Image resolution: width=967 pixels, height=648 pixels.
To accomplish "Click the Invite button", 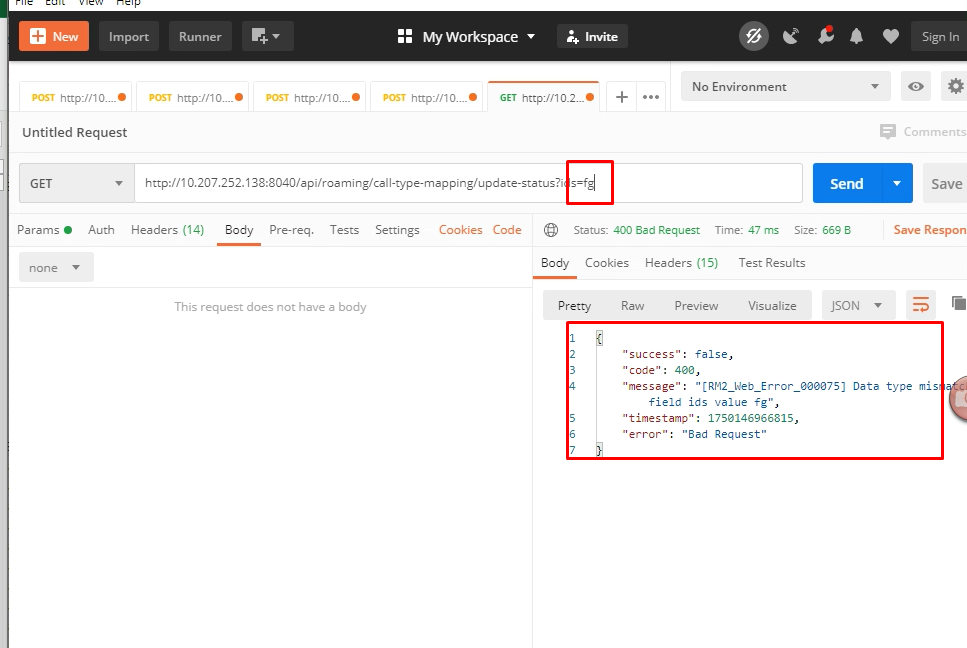I will (592, 37).
